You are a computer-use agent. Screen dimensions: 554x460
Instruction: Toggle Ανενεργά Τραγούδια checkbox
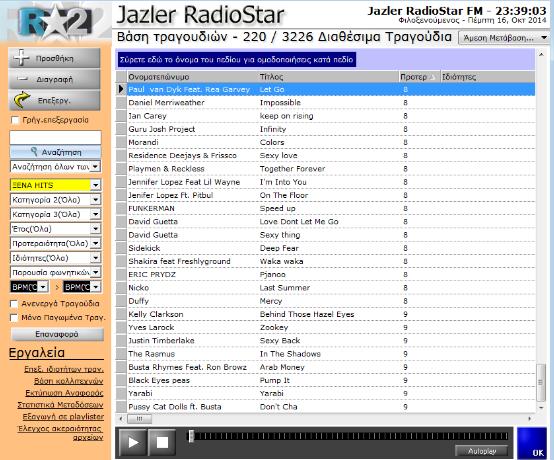click(14, 304)
